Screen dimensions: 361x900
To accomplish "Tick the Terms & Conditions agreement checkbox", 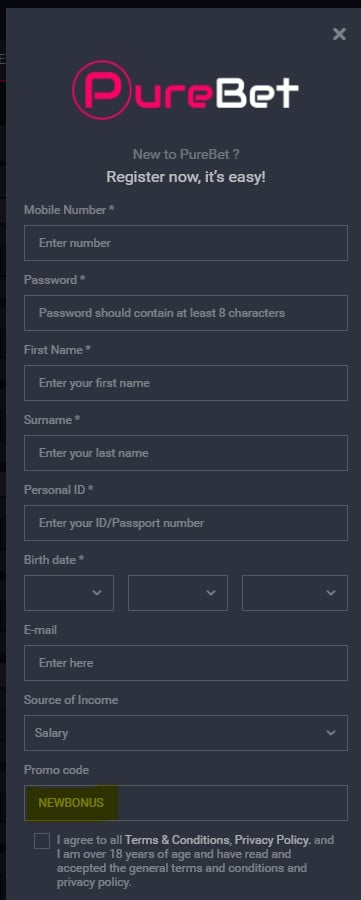I will (42, 841).
